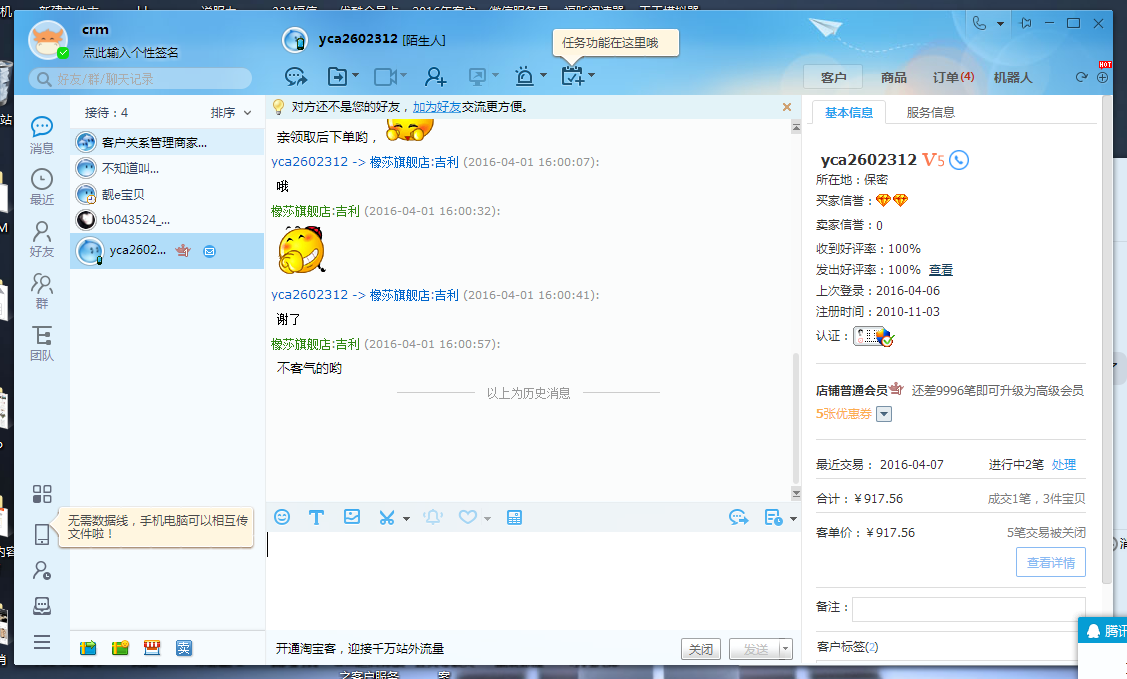Screen dimensions: 1127x679
Task: Click the phone call icon in the title bar
Action: coord(979,24)
